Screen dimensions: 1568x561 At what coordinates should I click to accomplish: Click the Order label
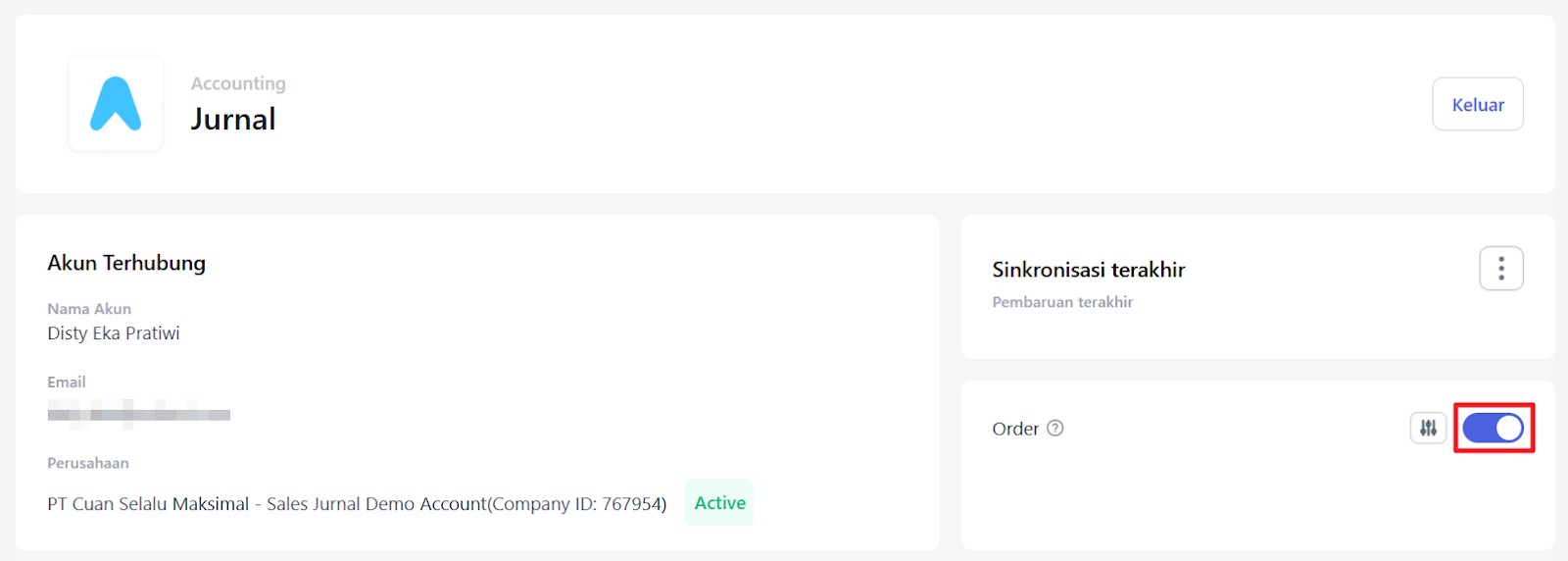(1014, 429)
